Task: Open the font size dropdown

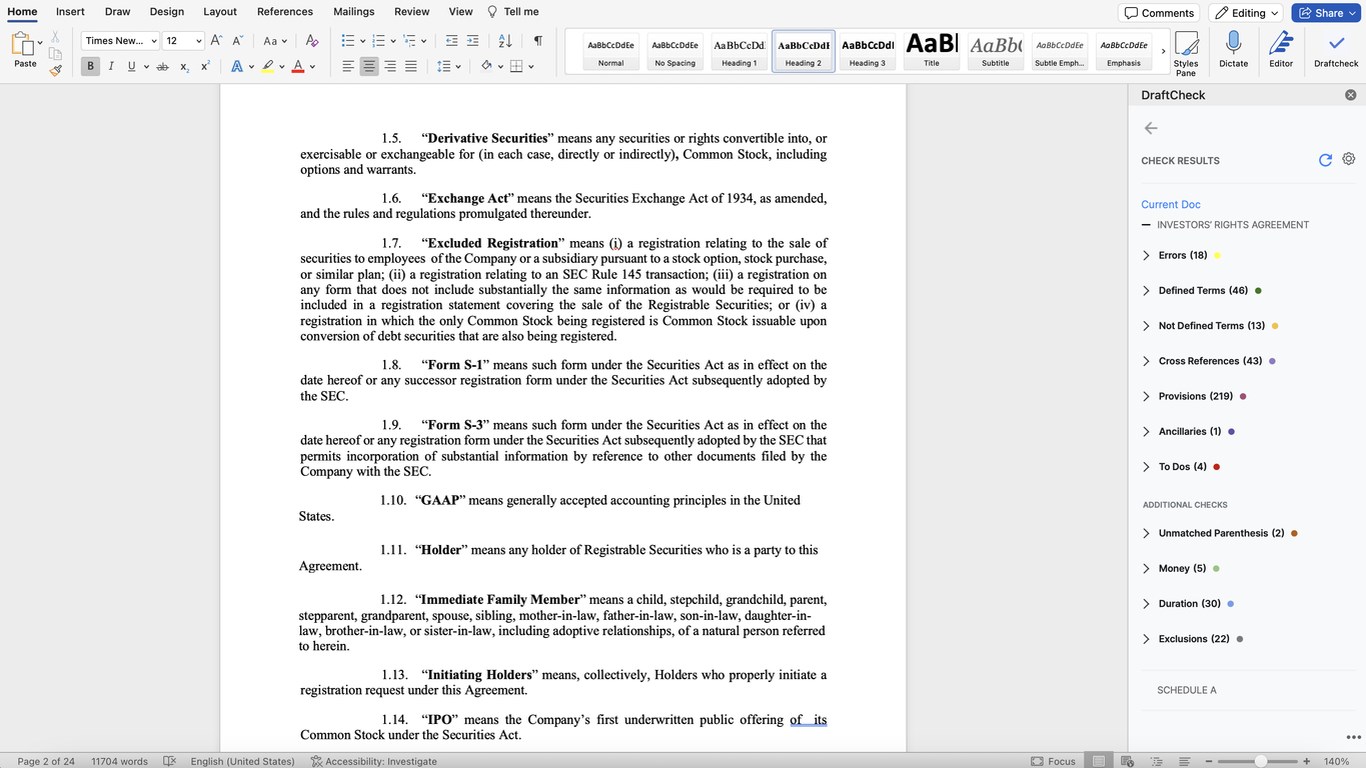Action: tap(198, 41)
